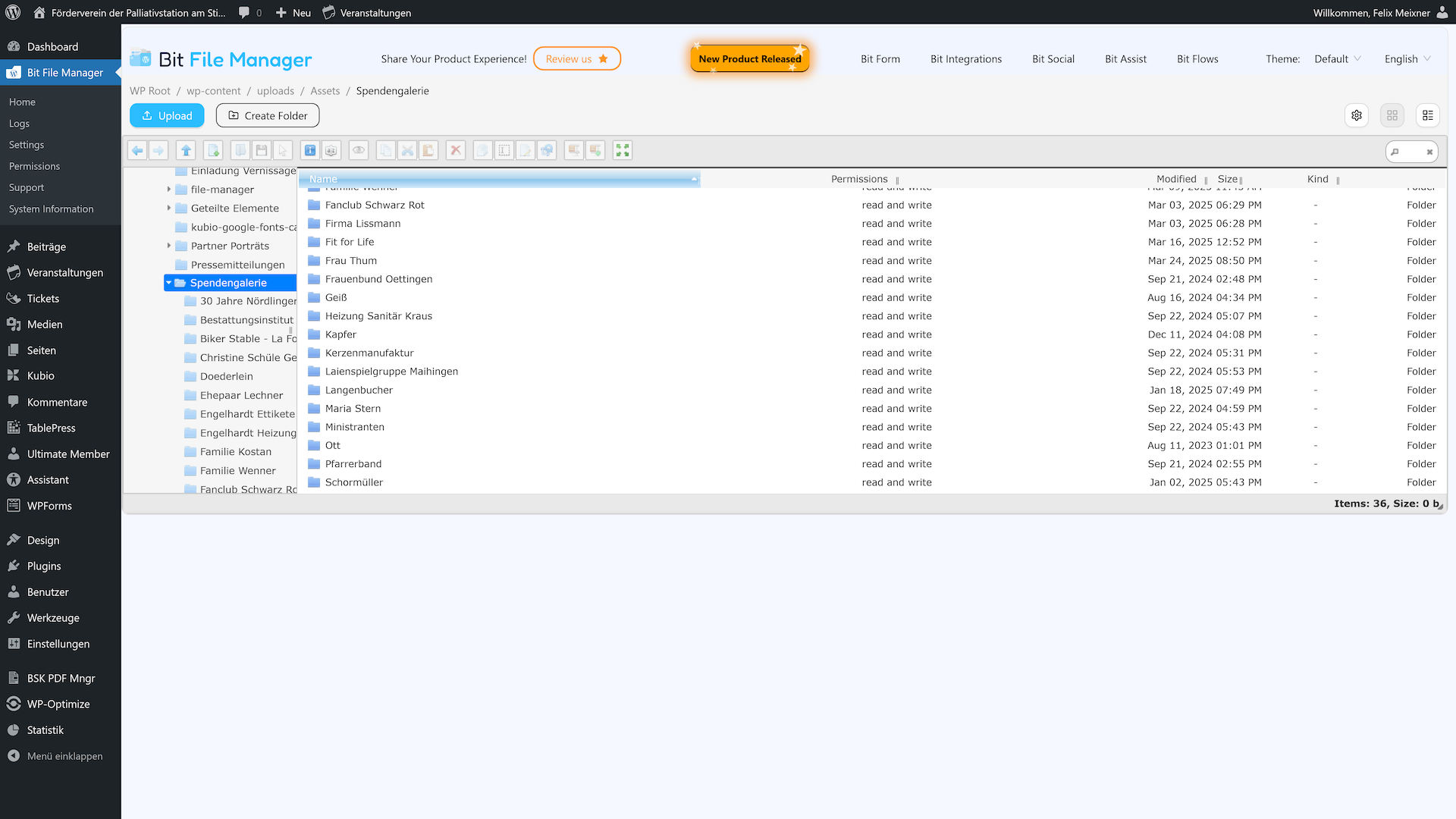
Task: Switch to list view
Action: coord(1428,115)
